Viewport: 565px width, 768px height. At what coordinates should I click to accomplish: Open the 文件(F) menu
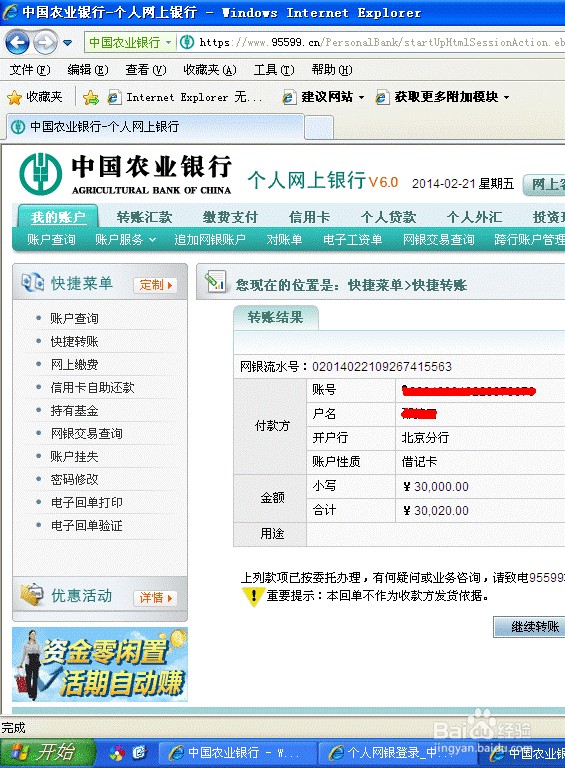pyautogui.click(x=29, y=70)
